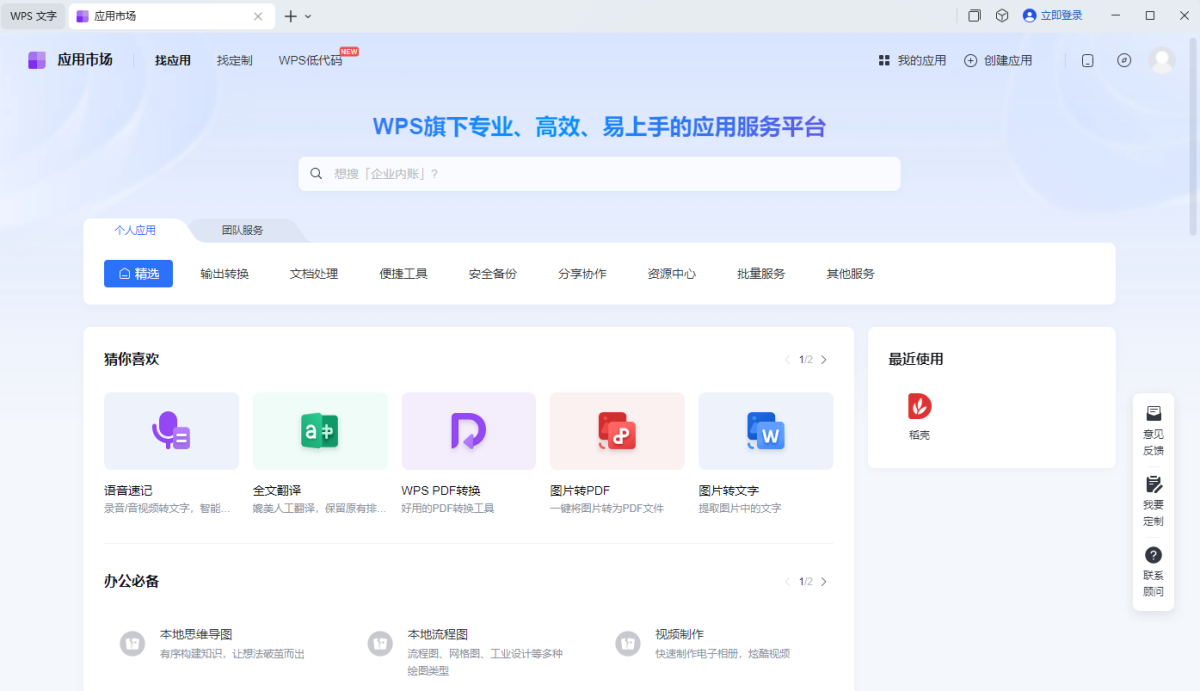Switch to the 团队服务 tab
Image resolution: width=1200 pixels, height=691 pixels.
click(x=243, y=230)
